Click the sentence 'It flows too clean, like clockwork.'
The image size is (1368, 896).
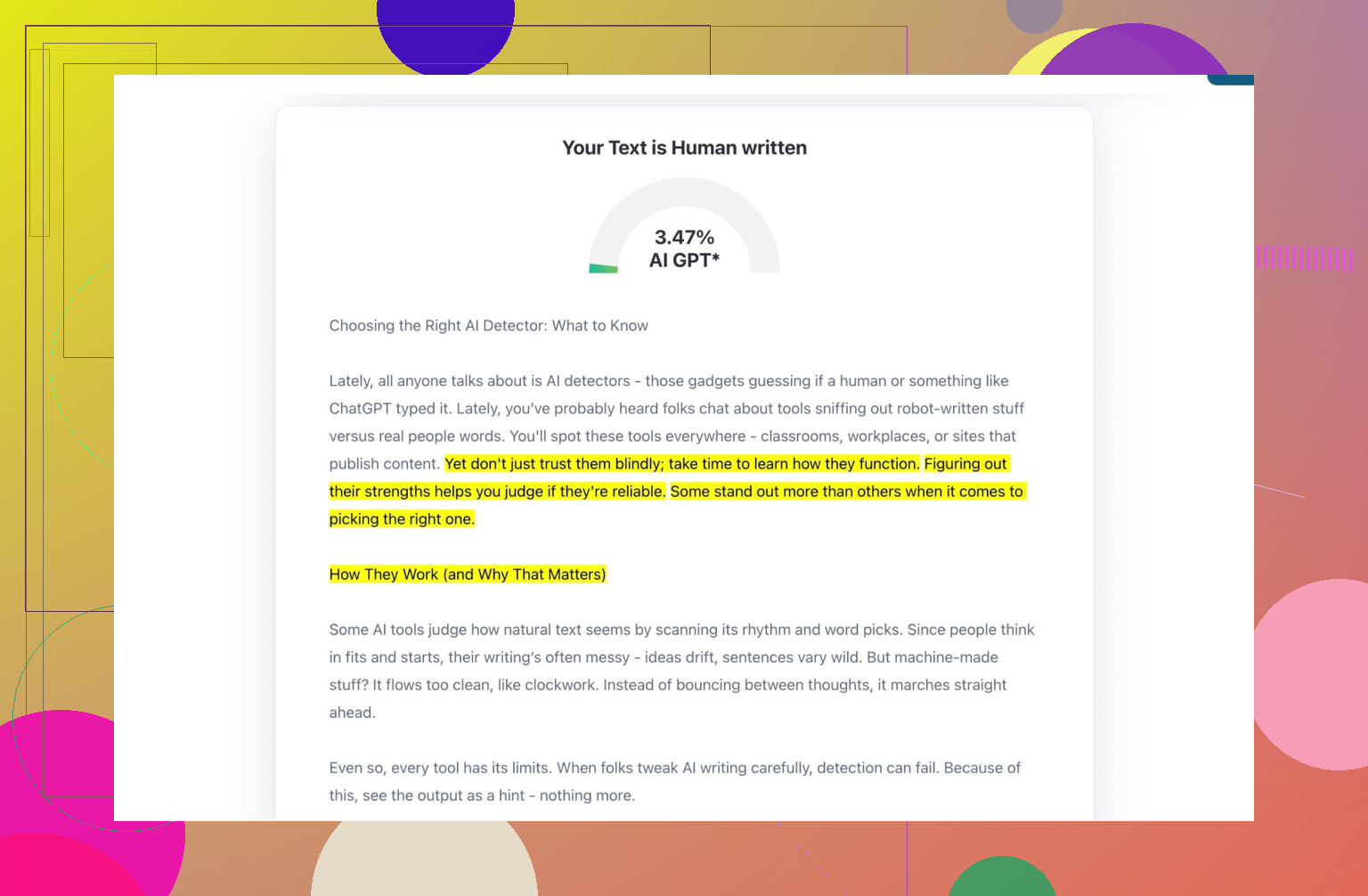point(485,685)
